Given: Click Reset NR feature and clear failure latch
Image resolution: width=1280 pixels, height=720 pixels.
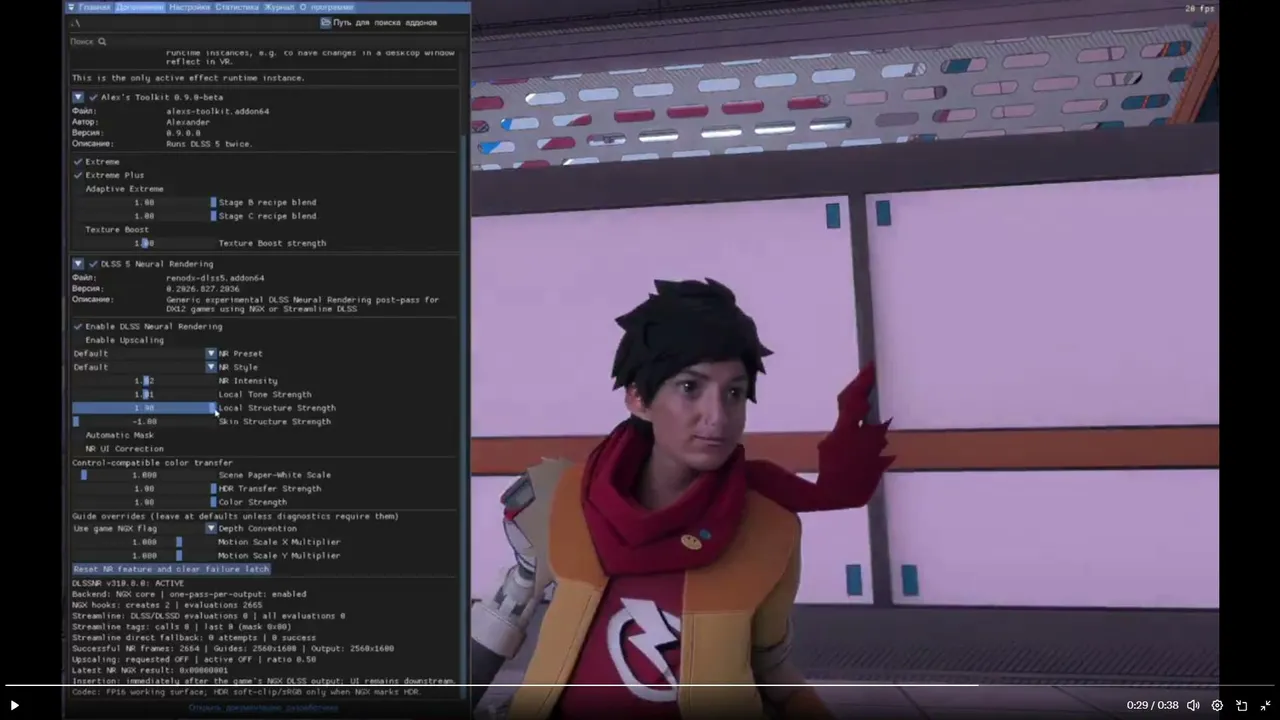Looking at the screenshot, I should (171, 569).
